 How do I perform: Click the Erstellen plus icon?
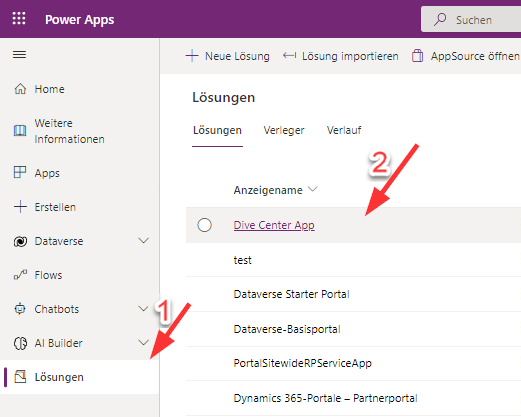click(20, 207)
